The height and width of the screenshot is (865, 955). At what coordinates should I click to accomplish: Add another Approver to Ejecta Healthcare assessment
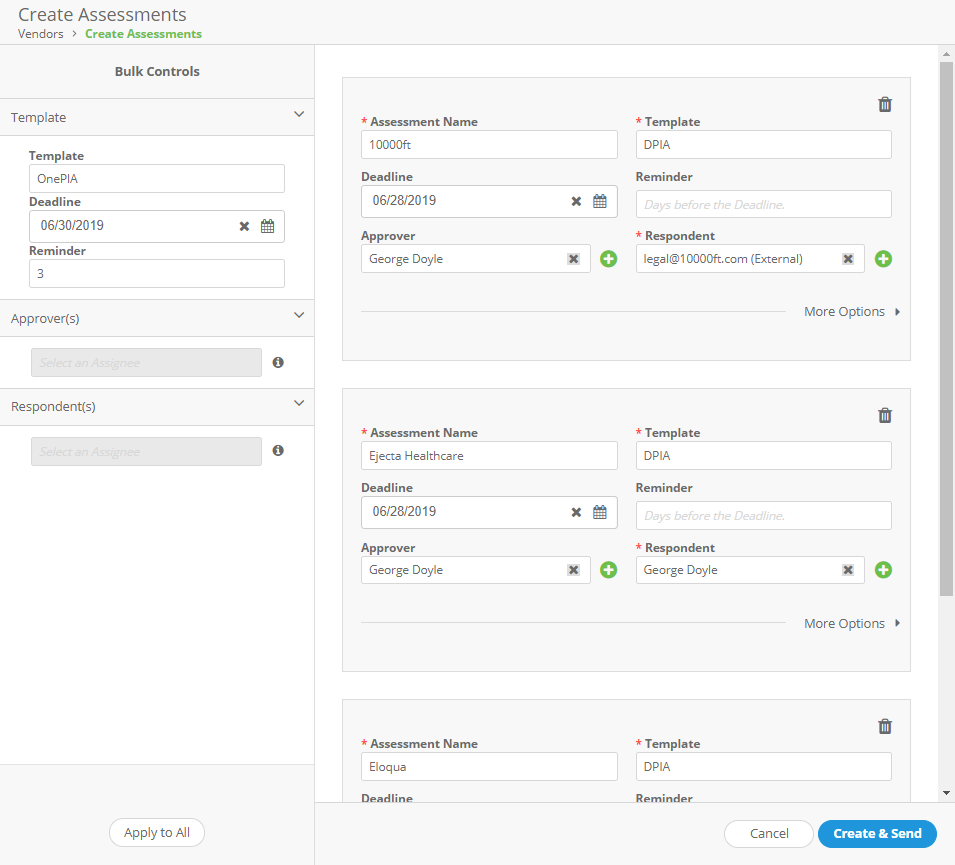[x=608, y=569]
